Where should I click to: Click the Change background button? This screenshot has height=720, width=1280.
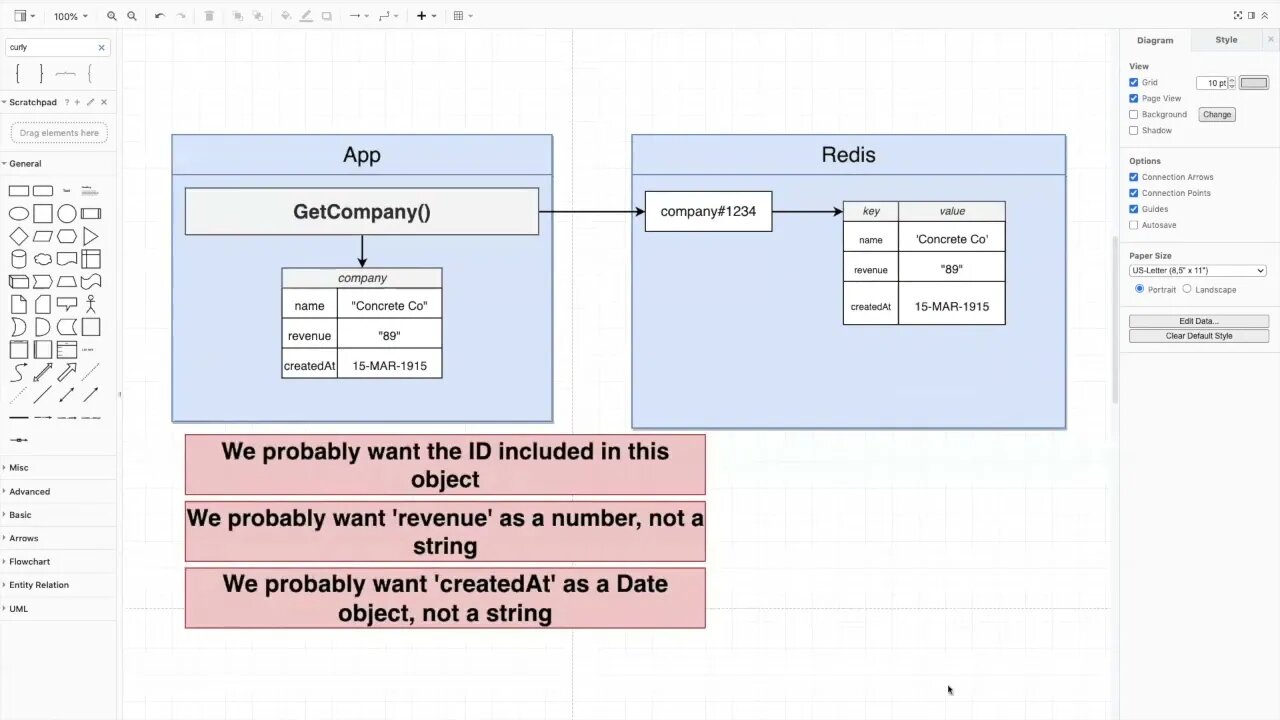1217,115
